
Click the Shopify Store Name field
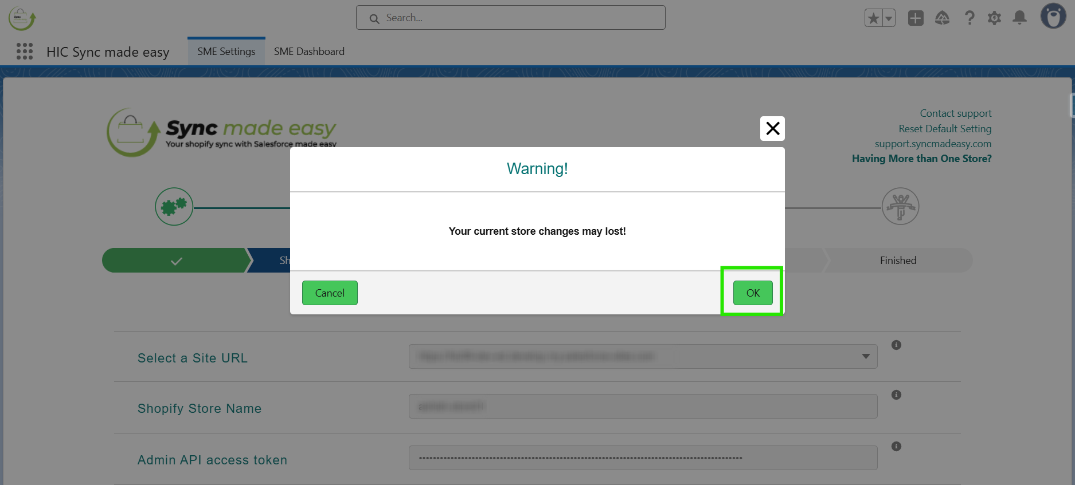[x=643, y=407]
